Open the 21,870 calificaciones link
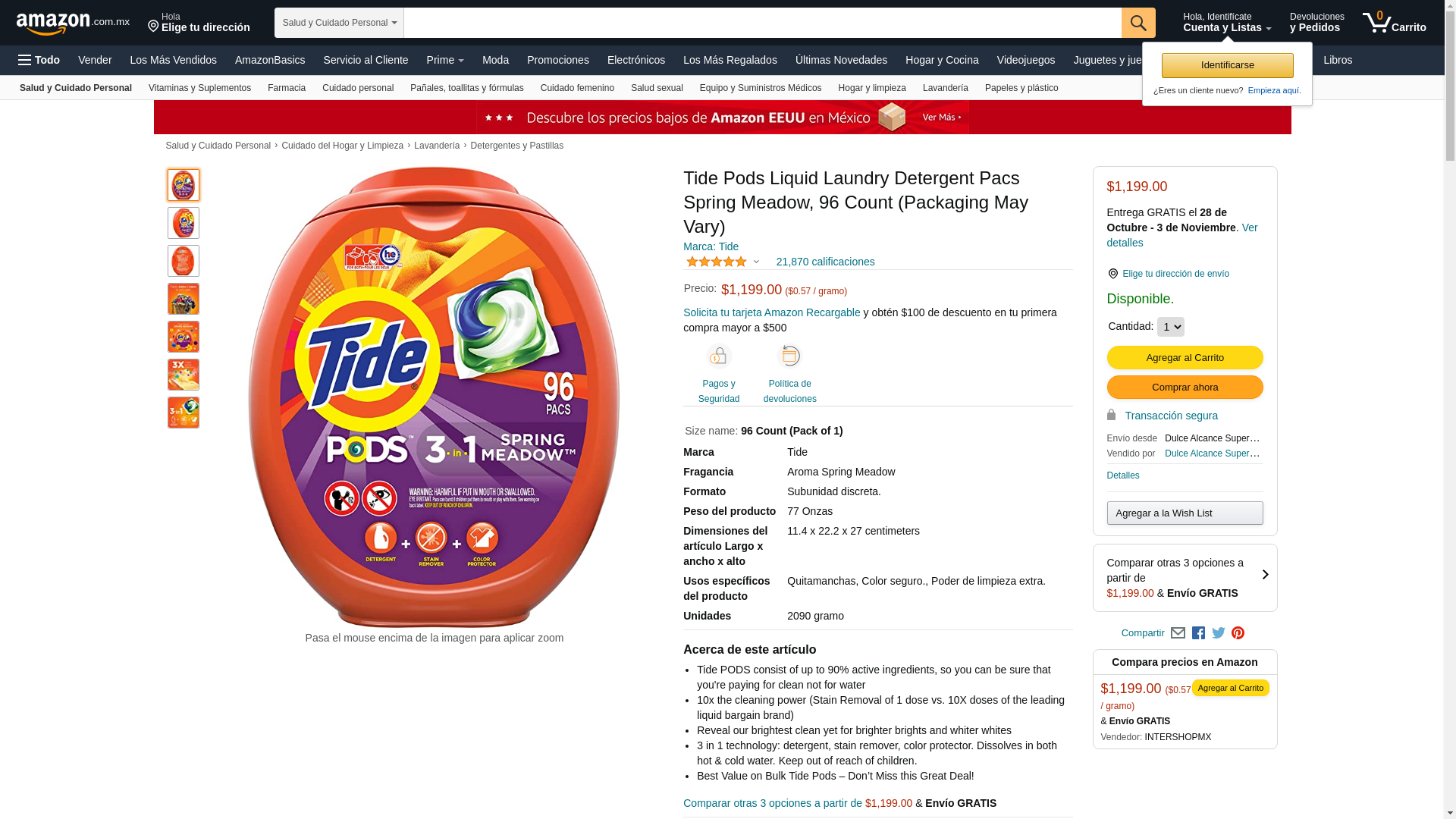This screenshot has height=819, width=1456. [x=825, y=262]
